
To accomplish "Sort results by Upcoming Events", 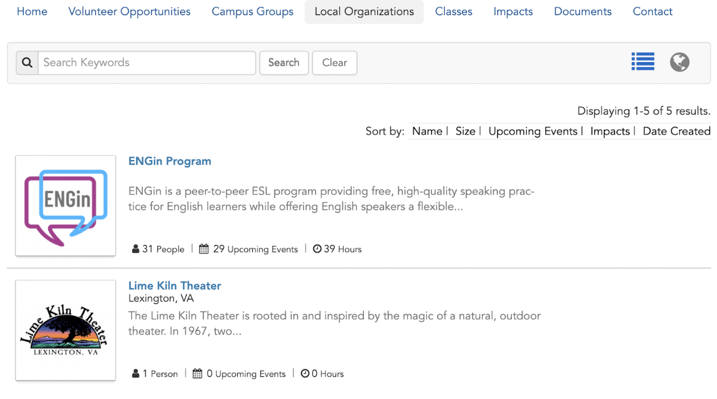I will 533,131.
